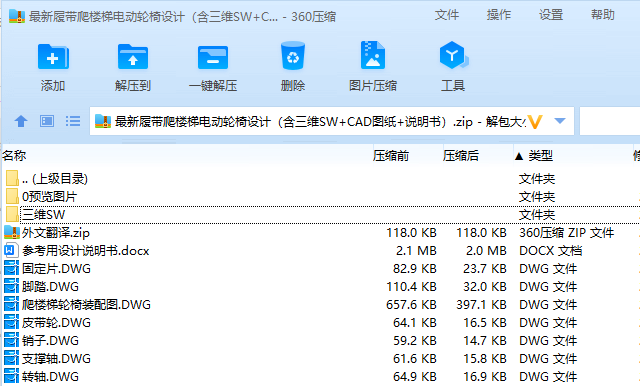The width and height of the screenshot is (640, 386).
Task: Click the Word icon of 参考用设计说明书.docx
Action: [11, 250]
